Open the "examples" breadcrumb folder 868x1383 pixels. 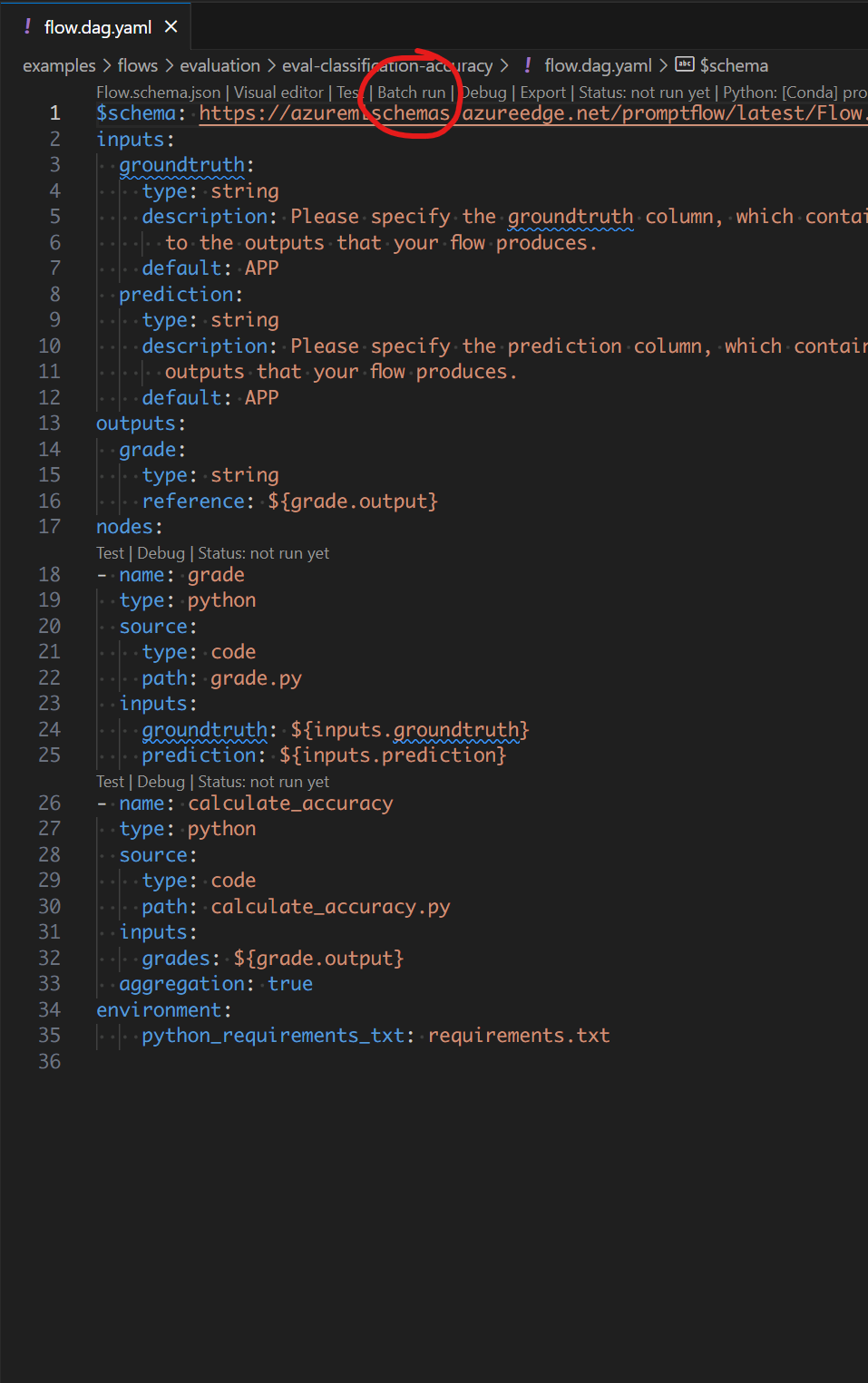point(59,65)
